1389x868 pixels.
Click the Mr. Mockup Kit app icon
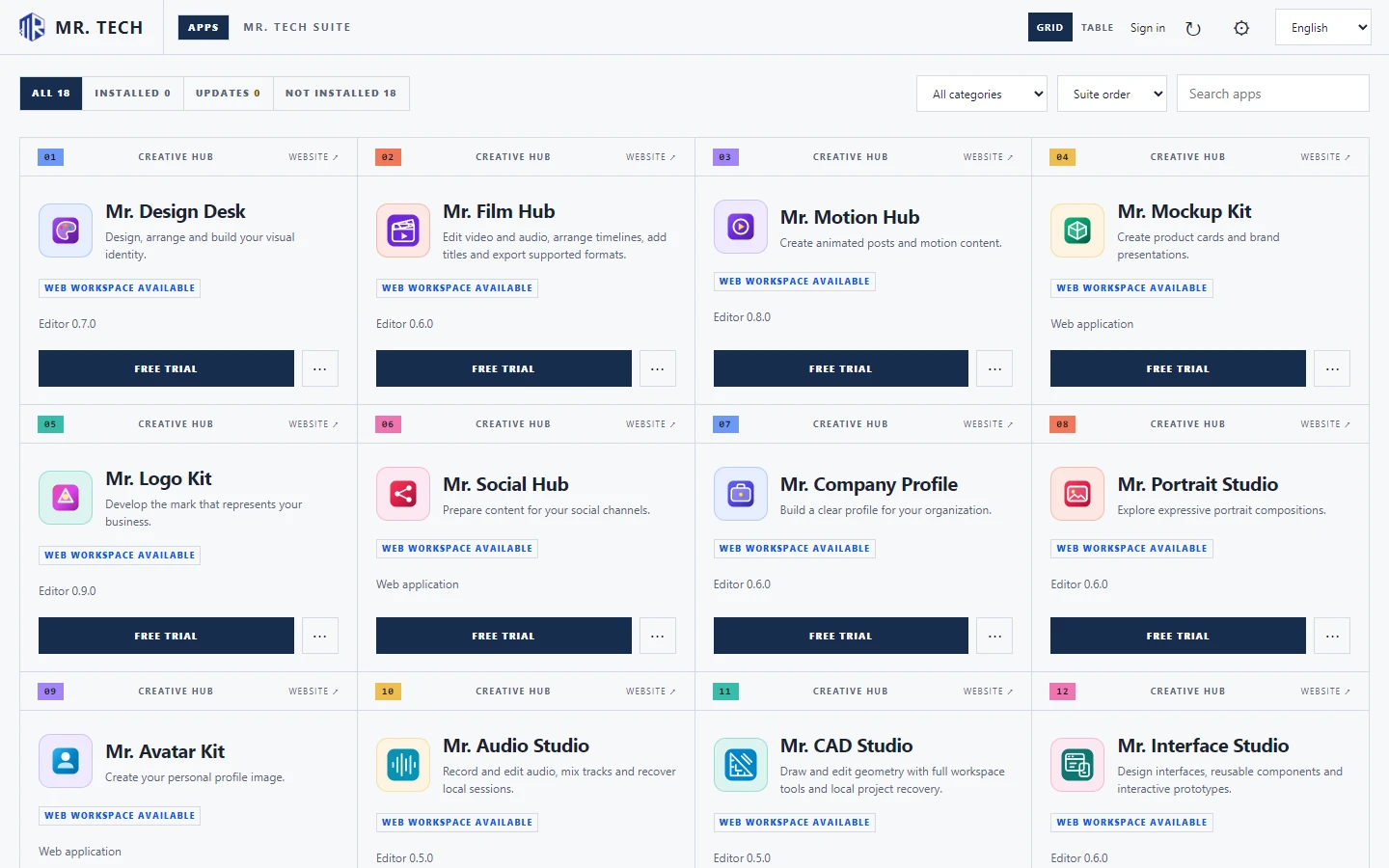(1077, 231)
